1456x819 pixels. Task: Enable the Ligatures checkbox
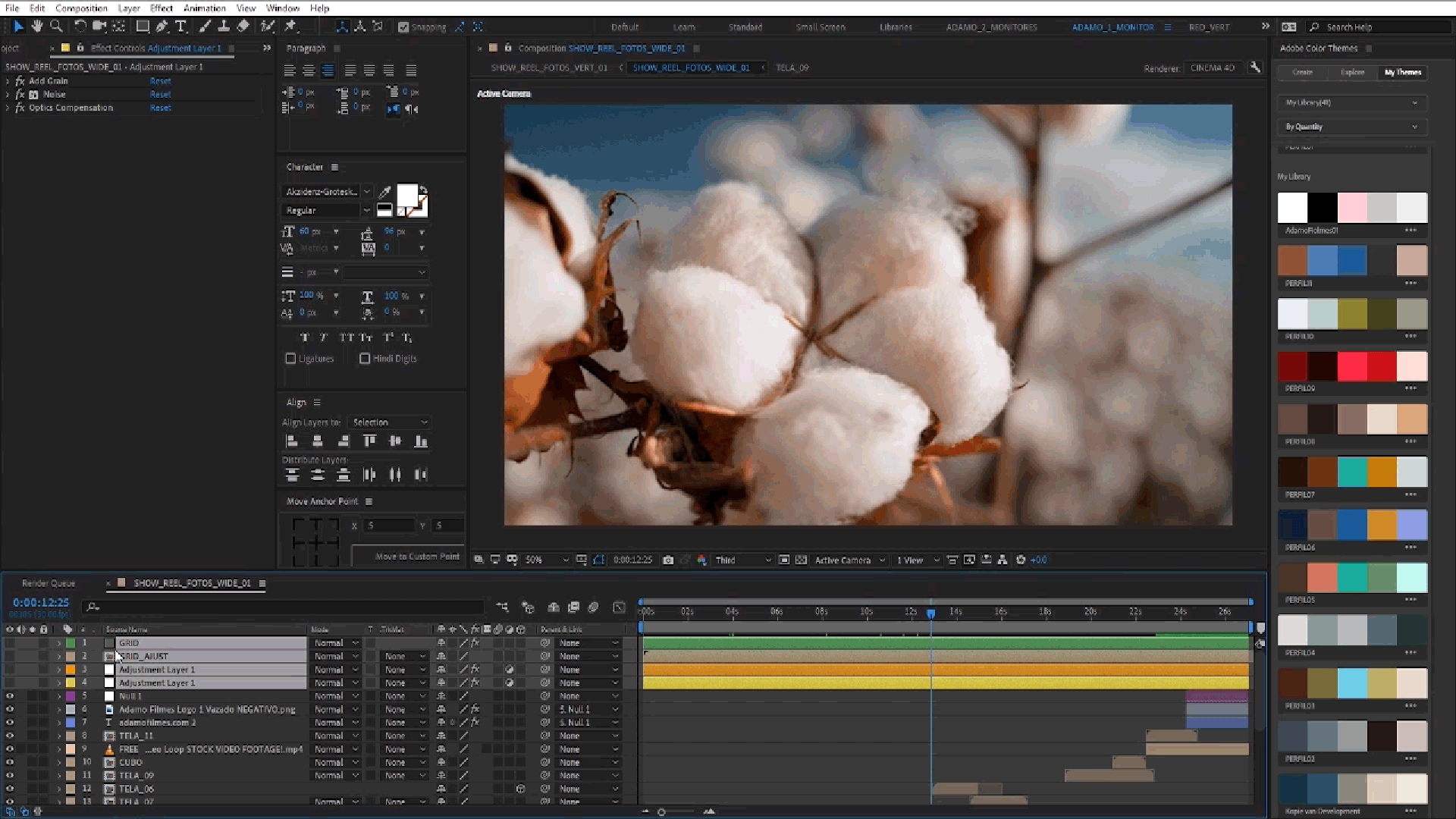[290, 359]
